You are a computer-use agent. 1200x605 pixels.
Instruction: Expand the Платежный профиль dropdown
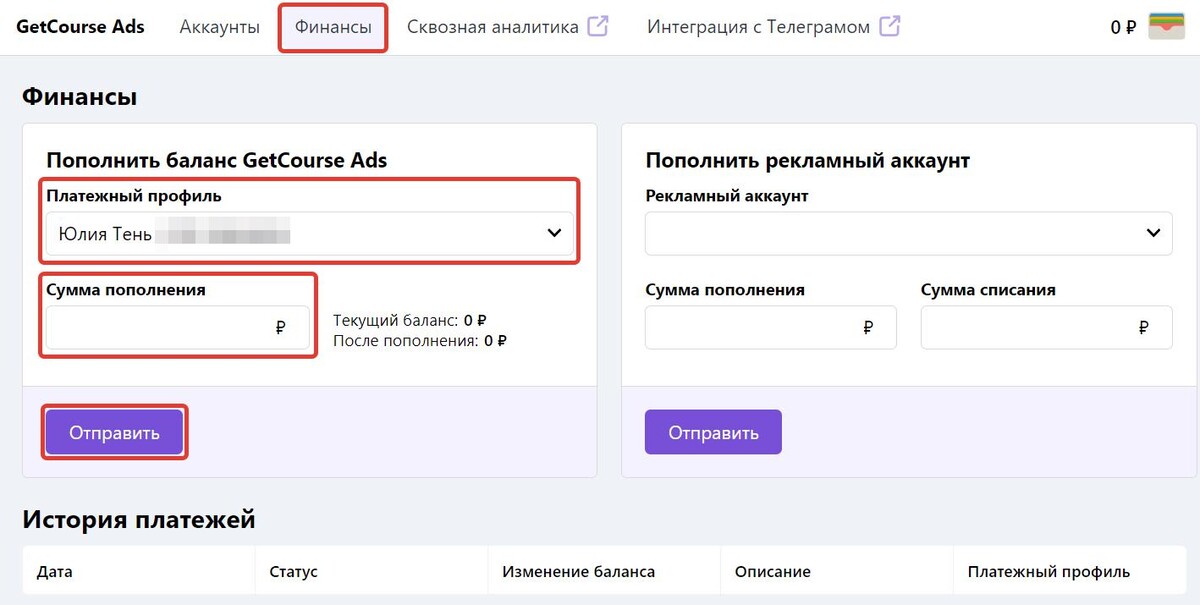pos(310,233)
